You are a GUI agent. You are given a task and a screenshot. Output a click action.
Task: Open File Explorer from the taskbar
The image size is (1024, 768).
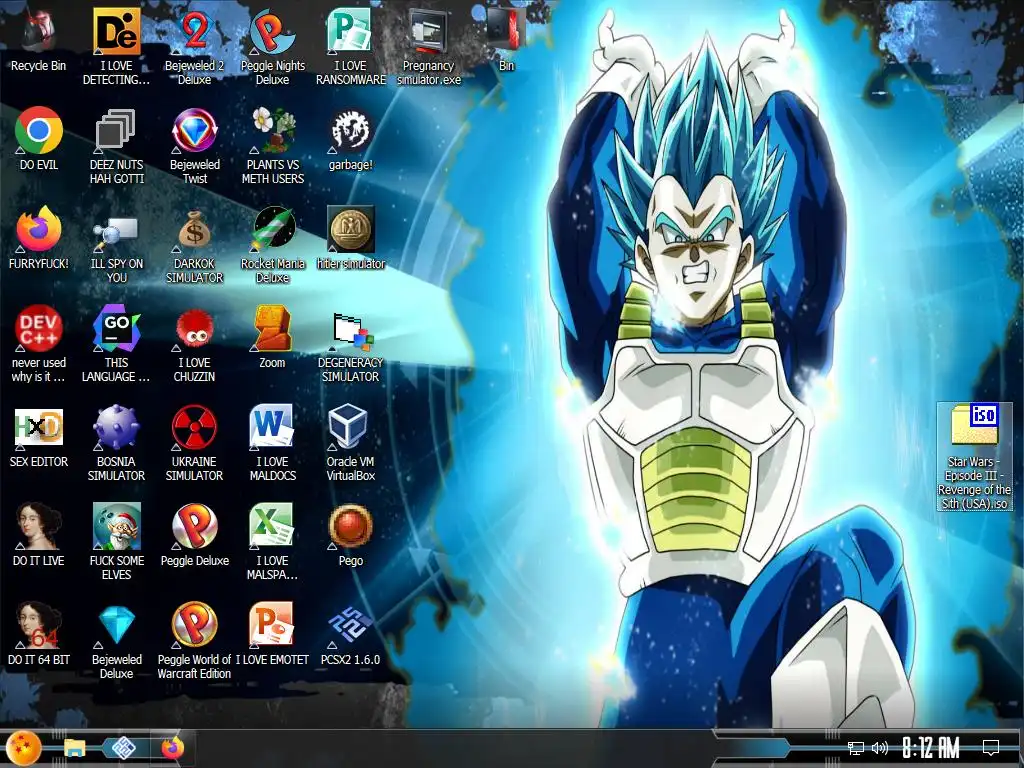[x=74, y=748]
